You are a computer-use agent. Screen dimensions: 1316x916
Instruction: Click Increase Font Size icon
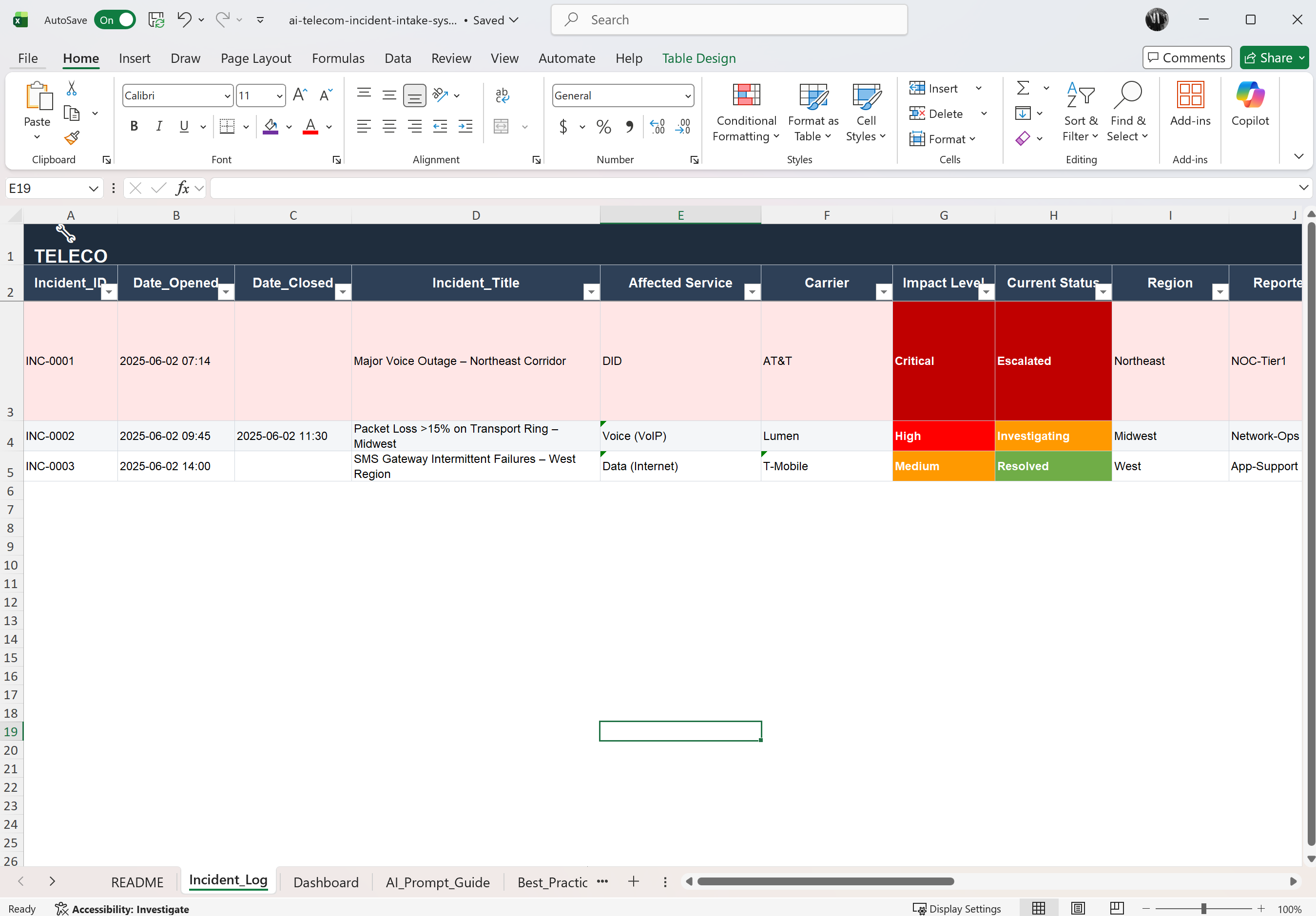coord(300,95)
